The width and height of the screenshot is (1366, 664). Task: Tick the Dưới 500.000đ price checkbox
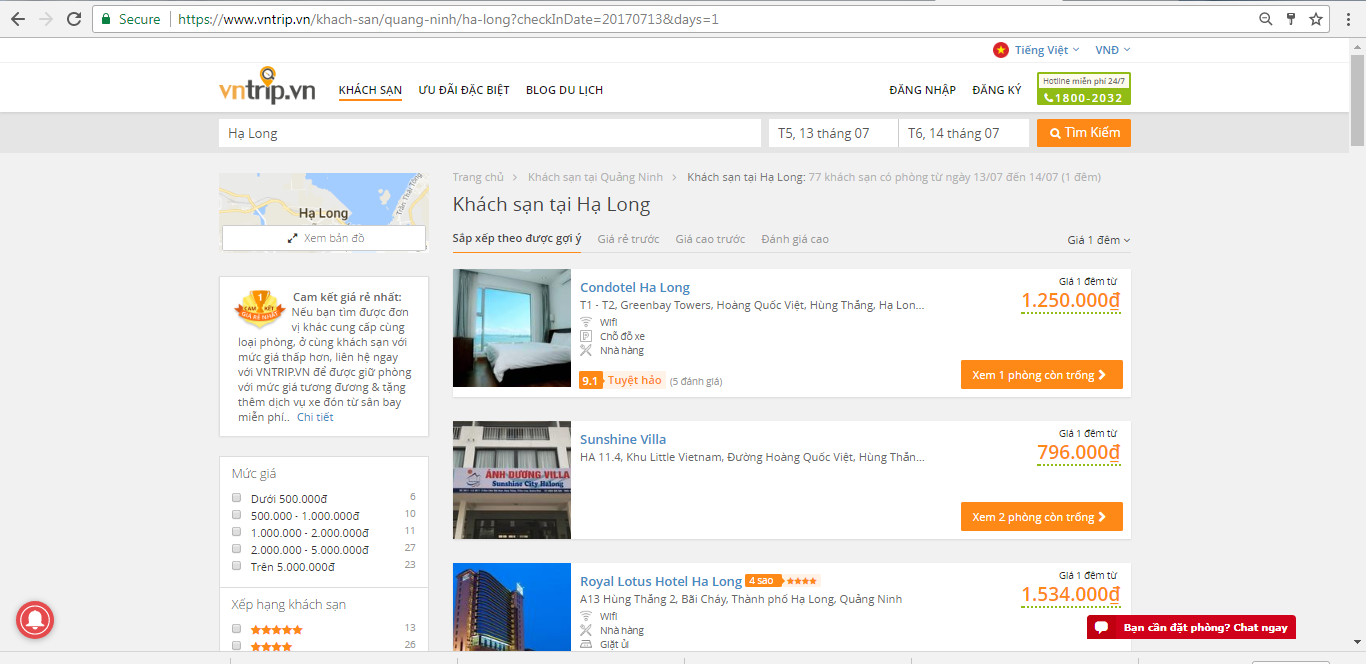click(237, 498)
